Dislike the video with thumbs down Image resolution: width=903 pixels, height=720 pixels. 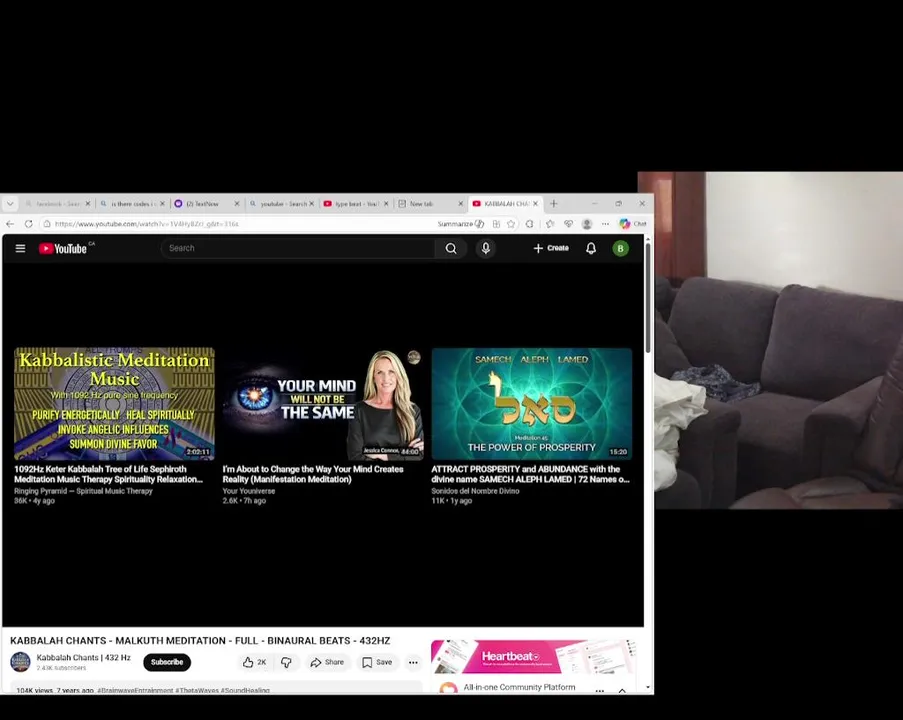coord(286,662)
